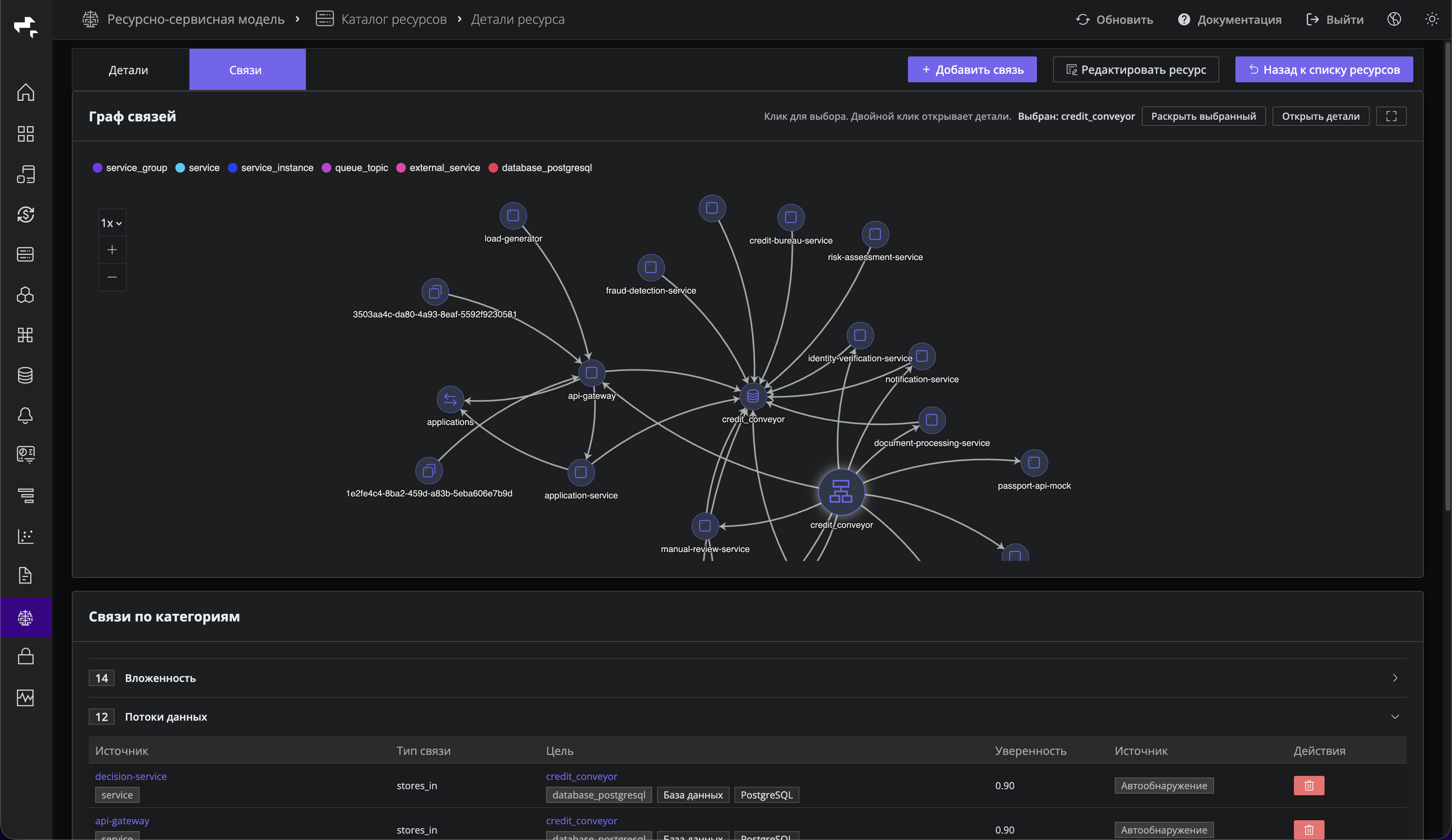Click the bell notifications sidebar icon

(25, 415)
